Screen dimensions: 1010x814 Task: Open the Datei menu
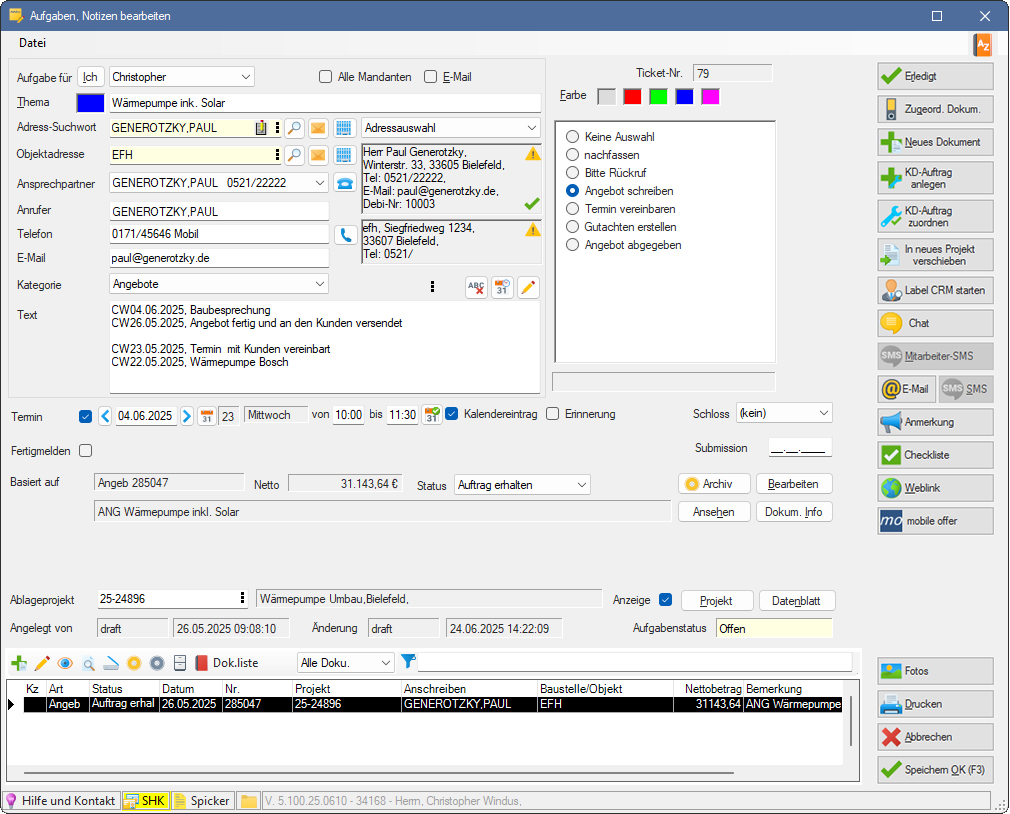coord(33,43)
